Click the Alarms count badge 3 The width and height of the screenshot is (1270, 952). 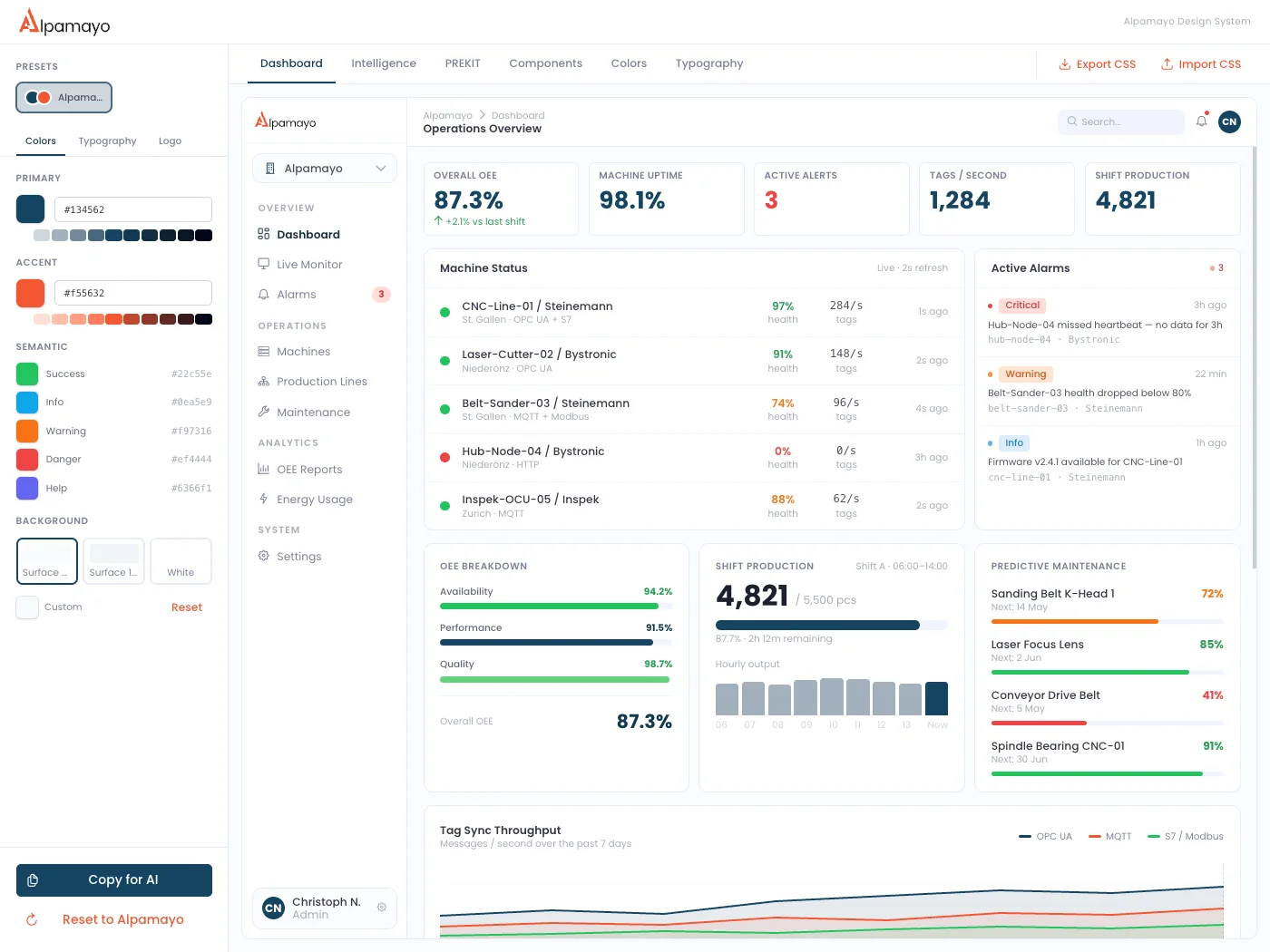pyautogui.click(x=381, y=295)
